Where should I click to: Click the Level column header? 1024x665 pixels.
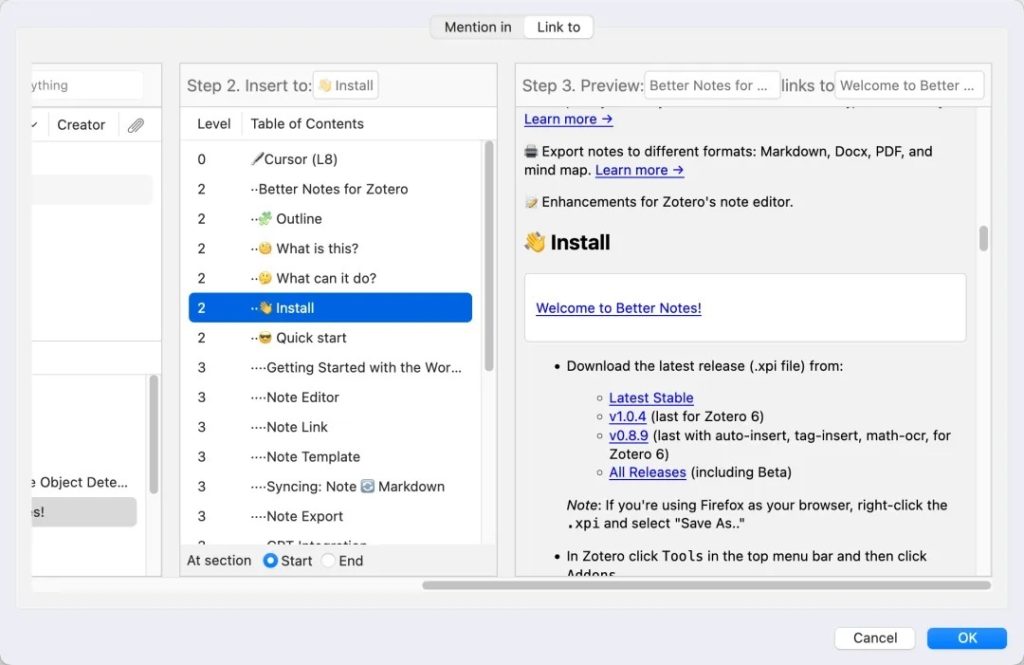213,124
